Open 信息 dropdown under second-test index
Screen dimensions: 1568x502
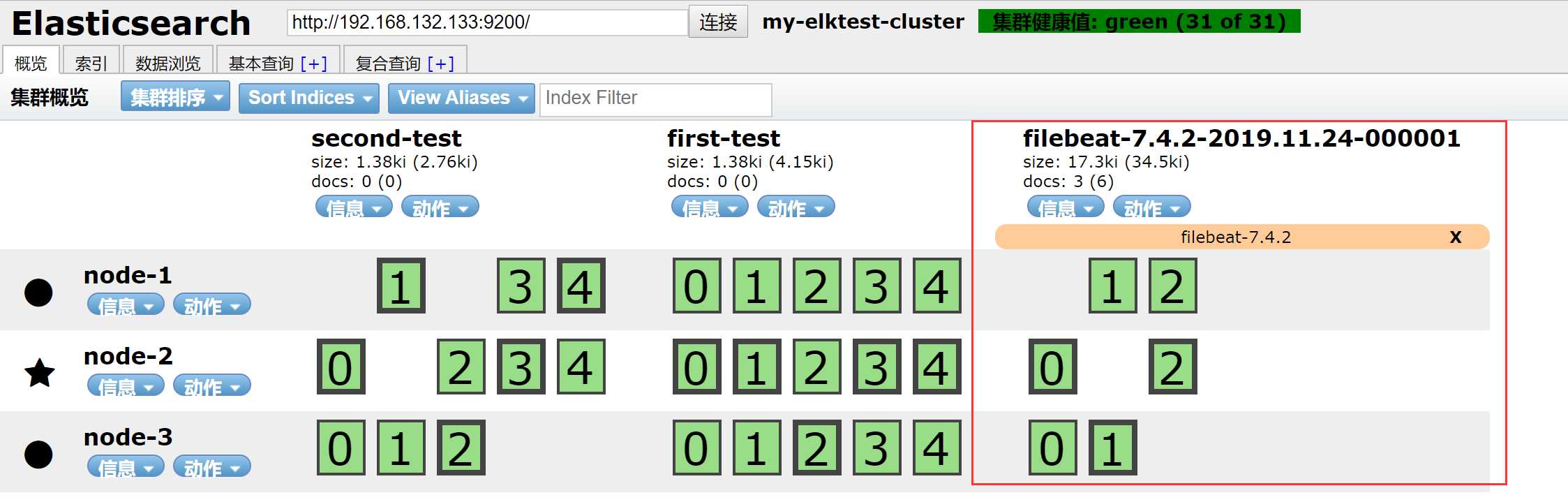[354, 207]
